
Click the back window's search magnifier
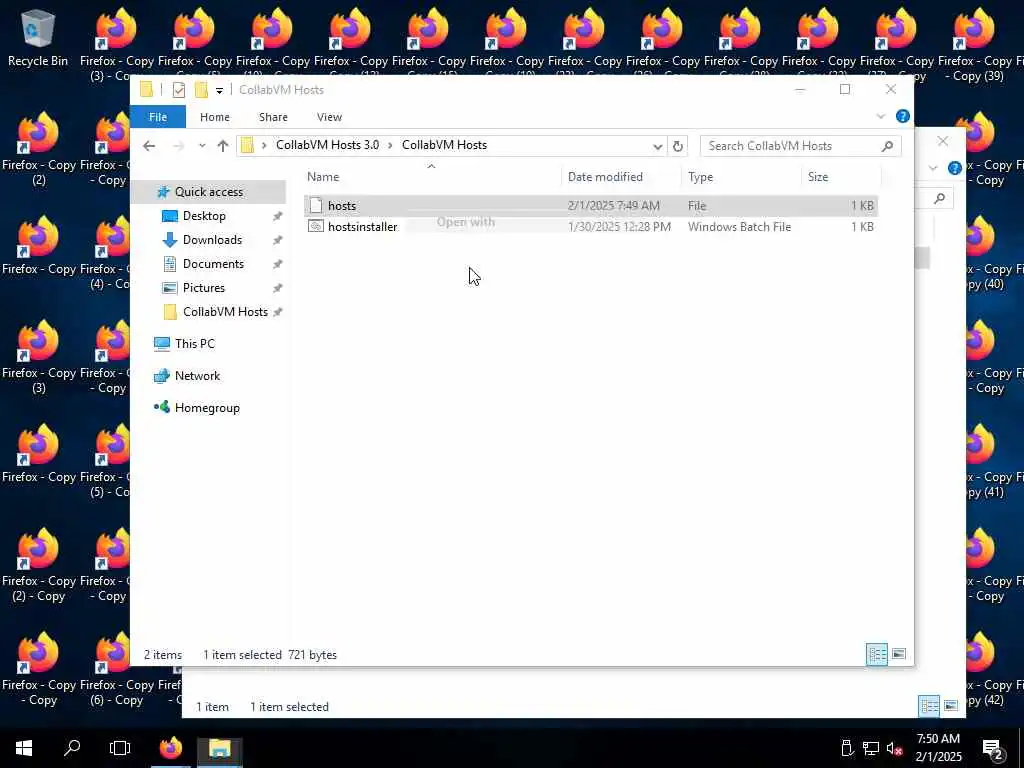(939, 198)
